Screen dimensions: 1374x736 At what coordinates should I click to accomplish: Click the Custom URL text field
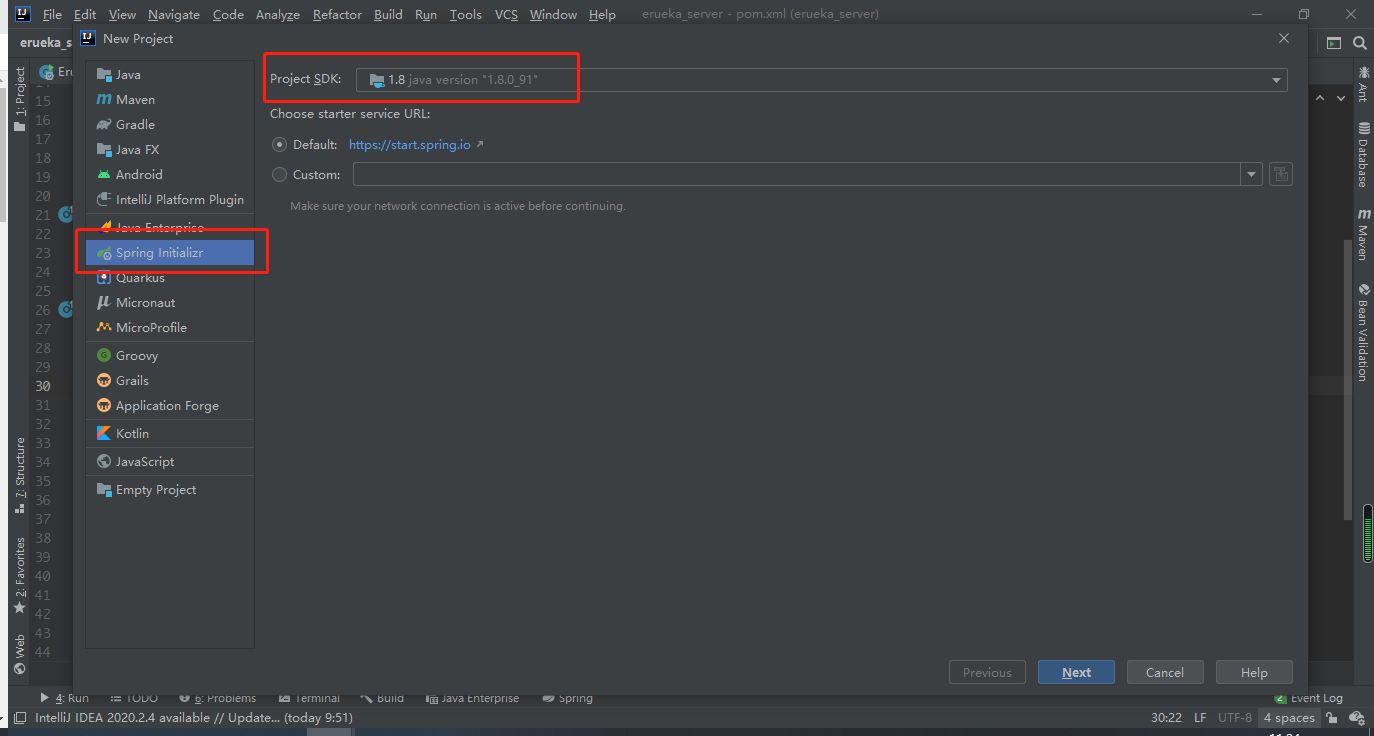tap(798, 175)
